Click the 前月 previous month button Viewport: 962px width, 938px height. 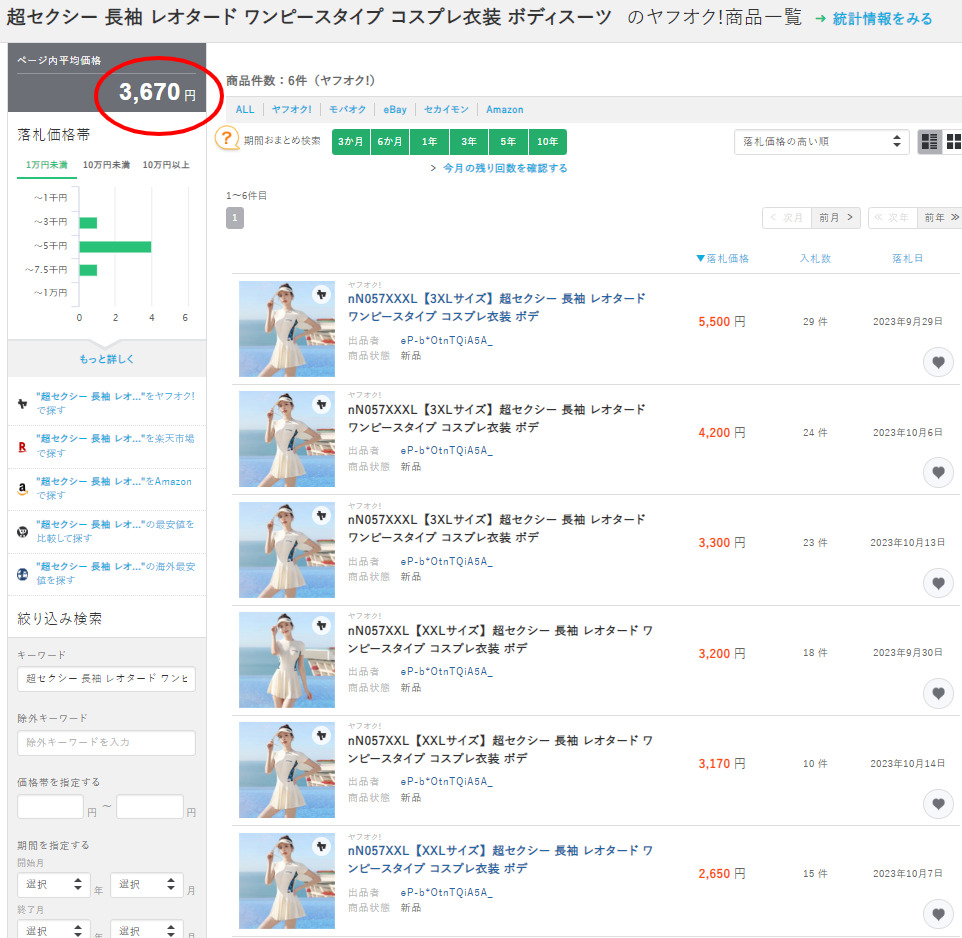tap(836, 218)
